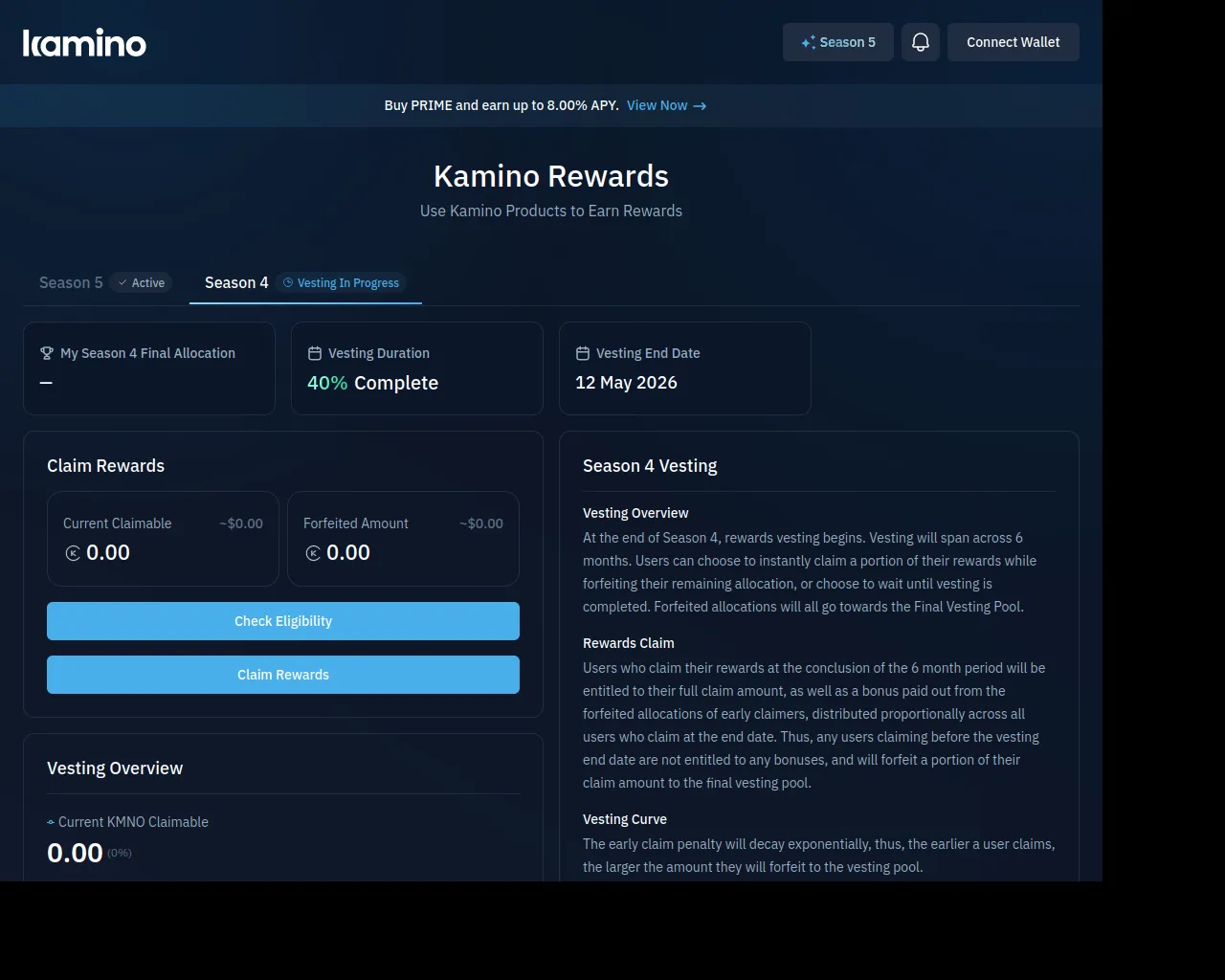Click calendar icon next to Vesting Duration
The height and width of the screenshot is (980, 1225).
click(x=315, y=353)
